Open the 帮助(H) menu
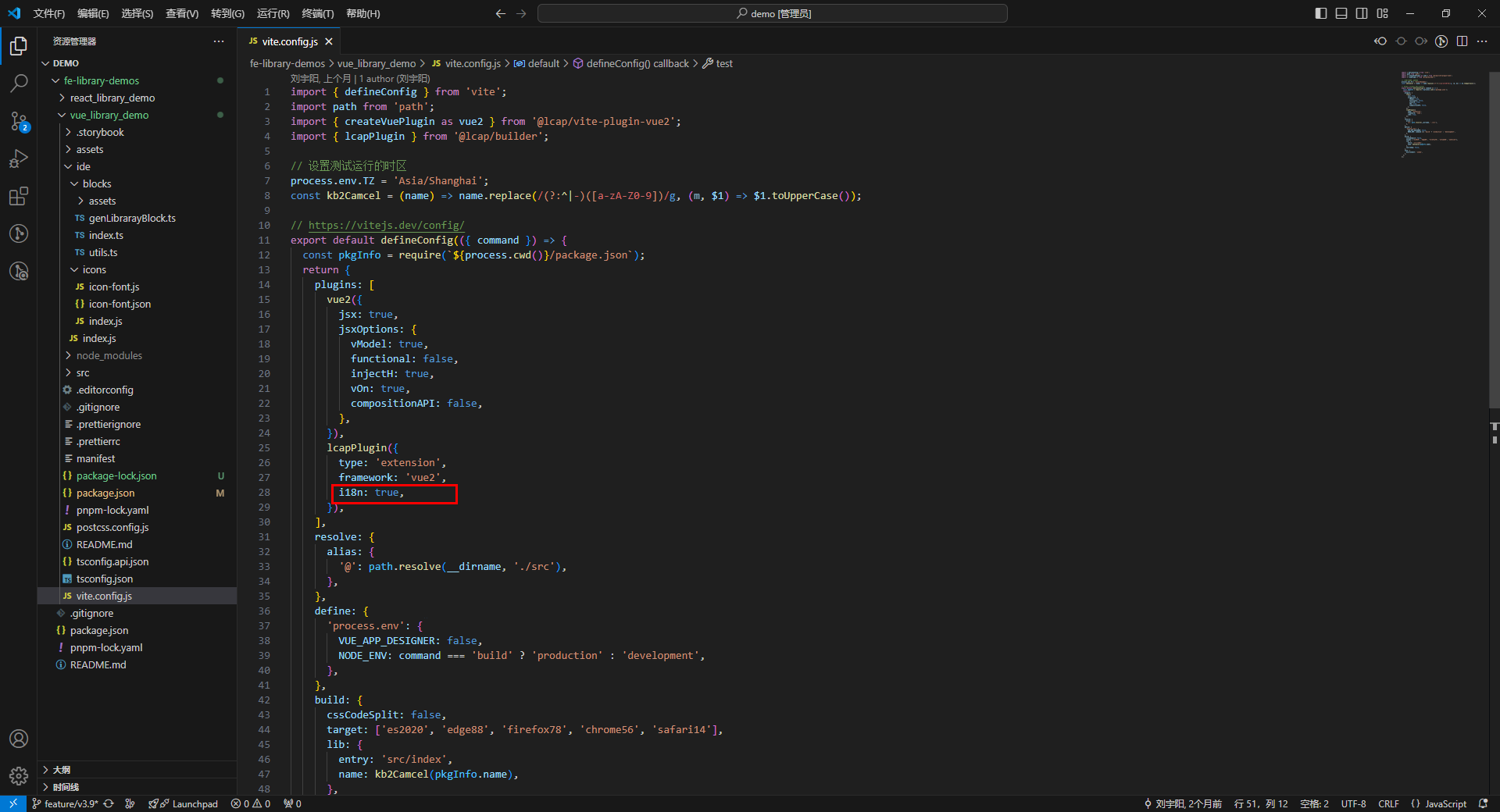The height and width of the screenshot is (812, 1500). tap(362, 13)
